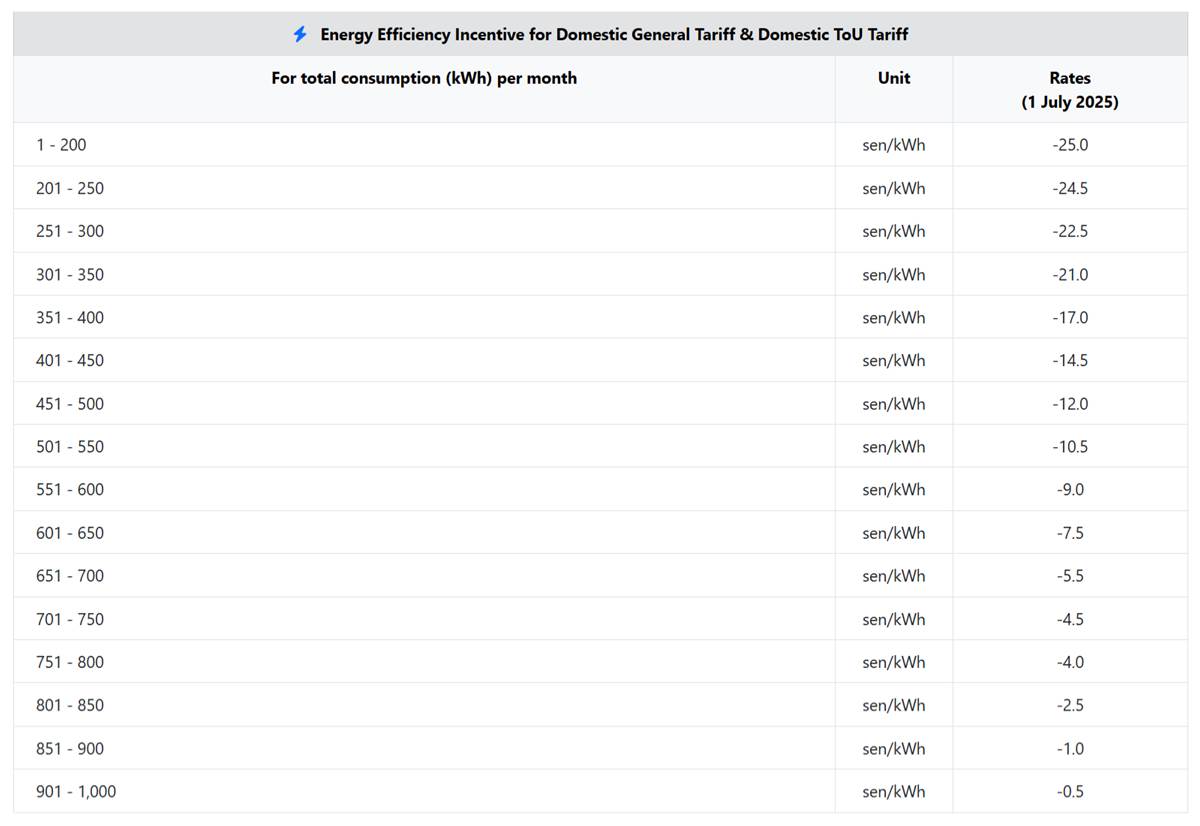The image size is (1200, 826).
Task: Select the -9.0 rate value
Action: pyautogui.click(x=1070, y=490)
